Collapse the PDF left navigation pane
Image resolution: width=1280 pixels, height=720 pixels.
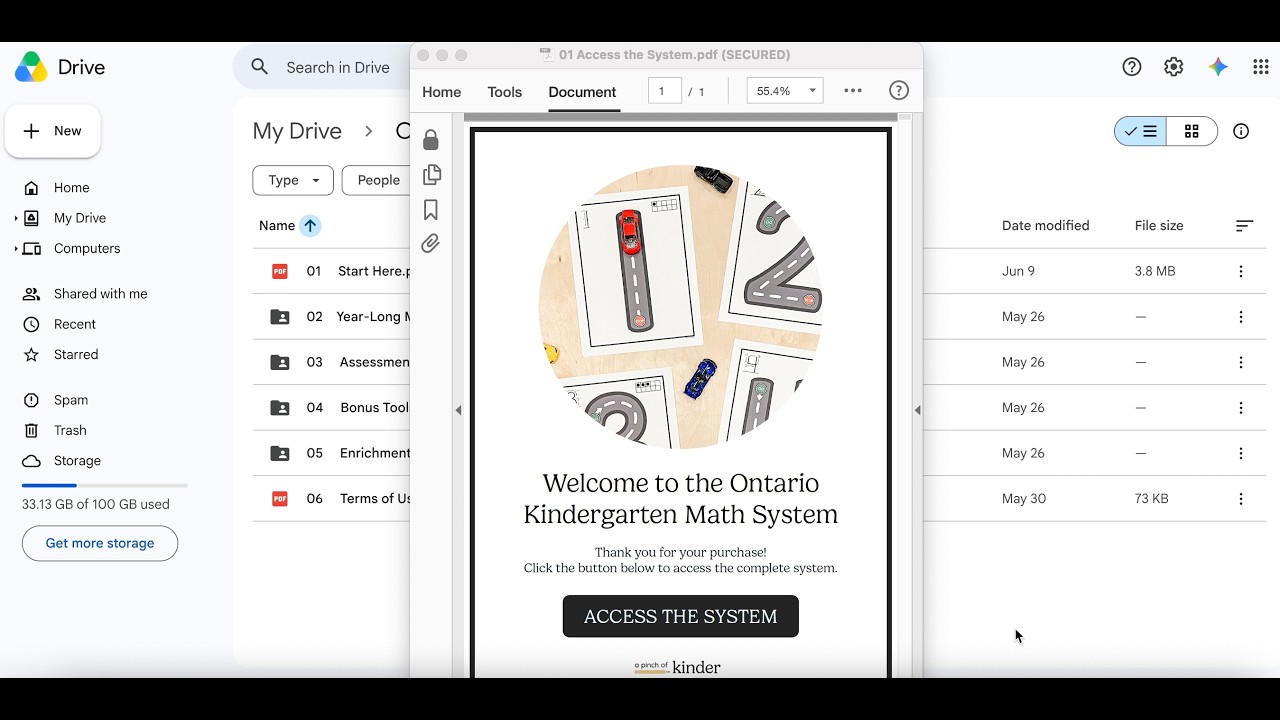coord(458,410)
